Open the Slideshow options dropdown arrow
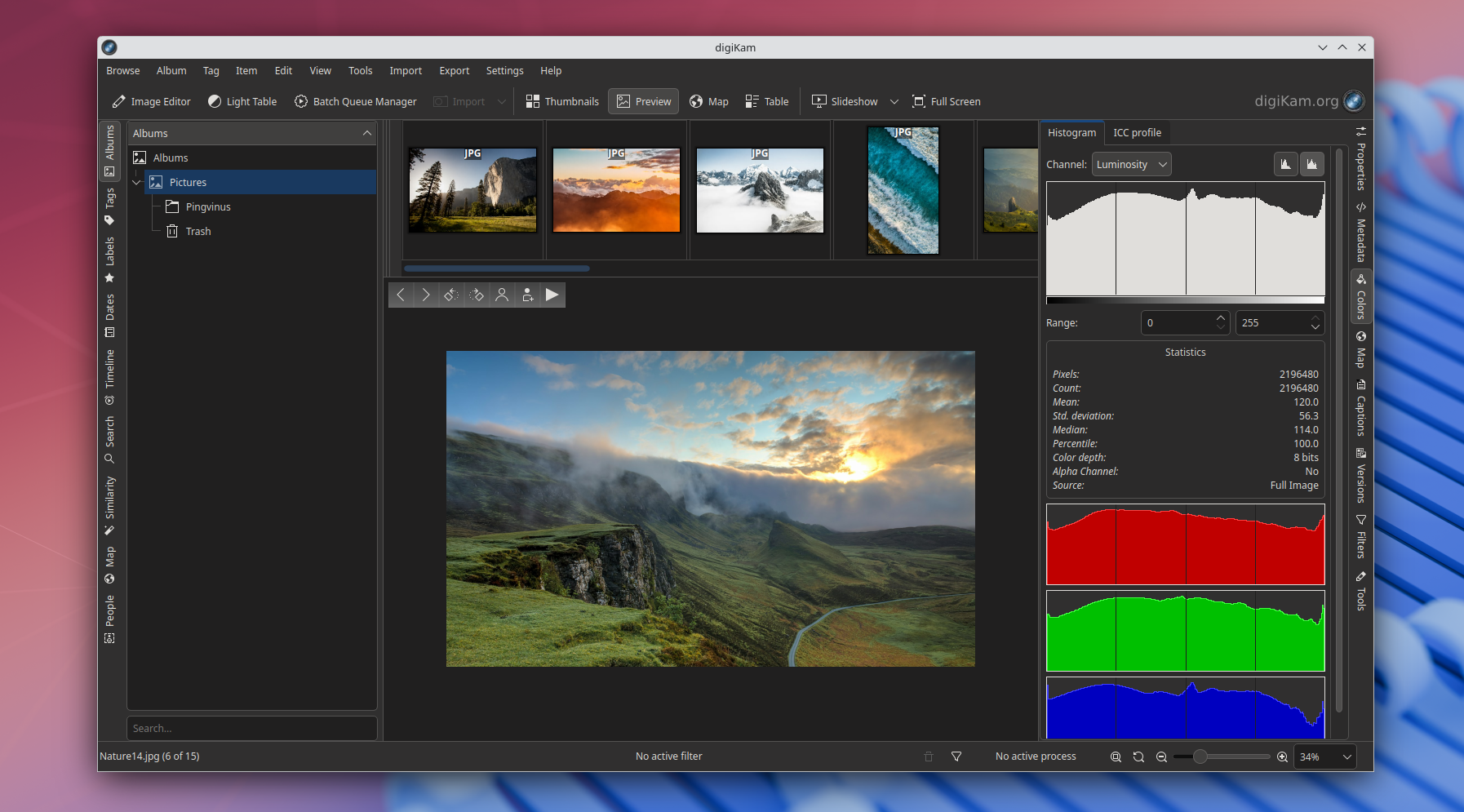 894,101
